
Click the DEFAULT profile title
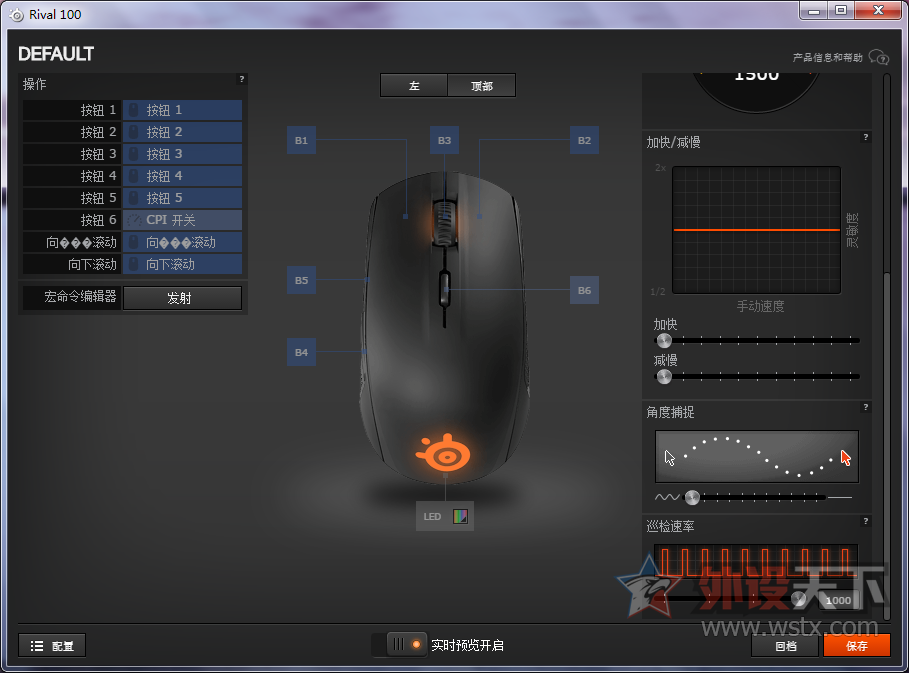[x=56, y=54]
